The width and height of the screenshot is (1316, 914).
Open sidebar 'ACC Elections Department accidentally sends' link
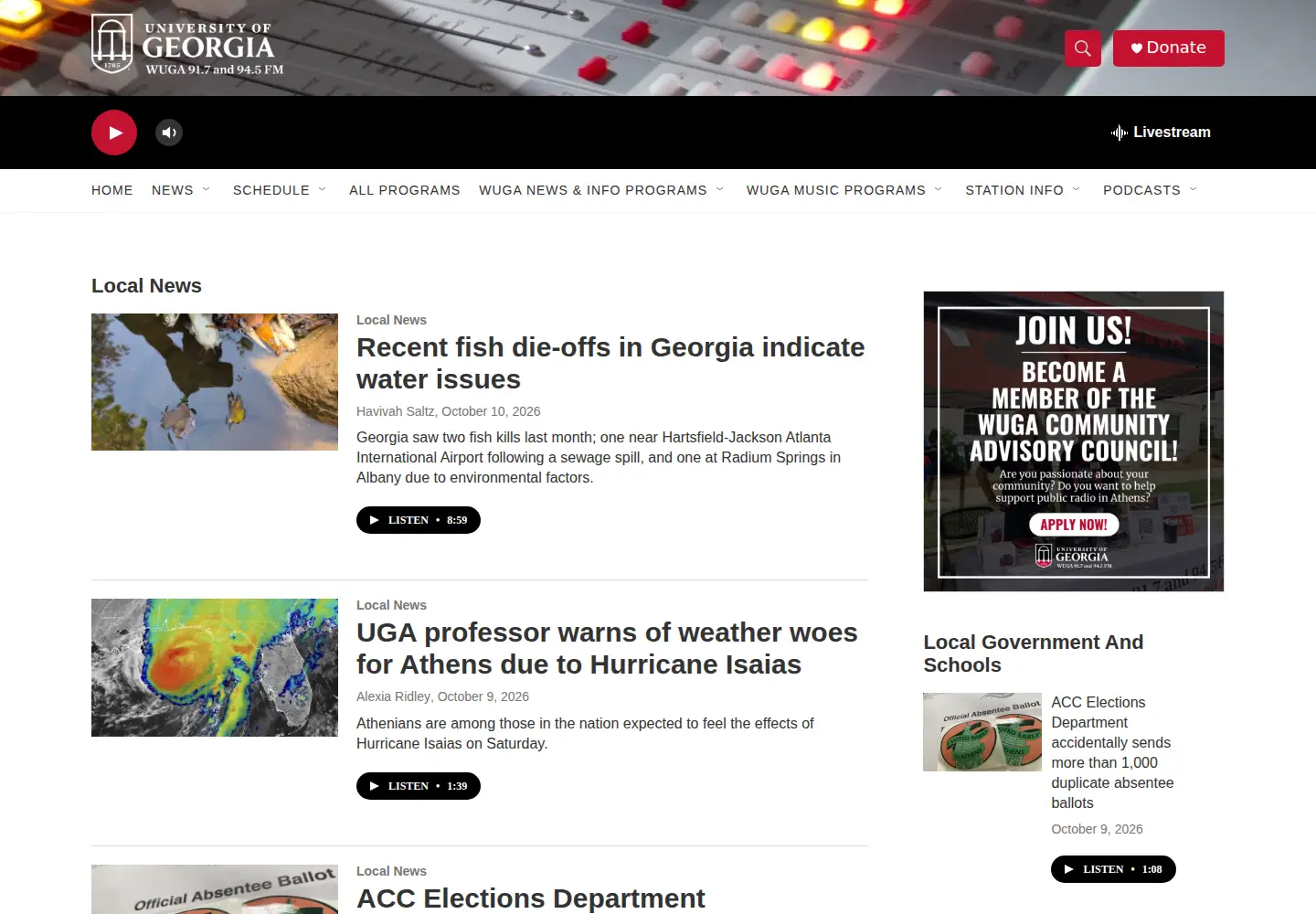pyautogui.click(x=1112, y=752)
